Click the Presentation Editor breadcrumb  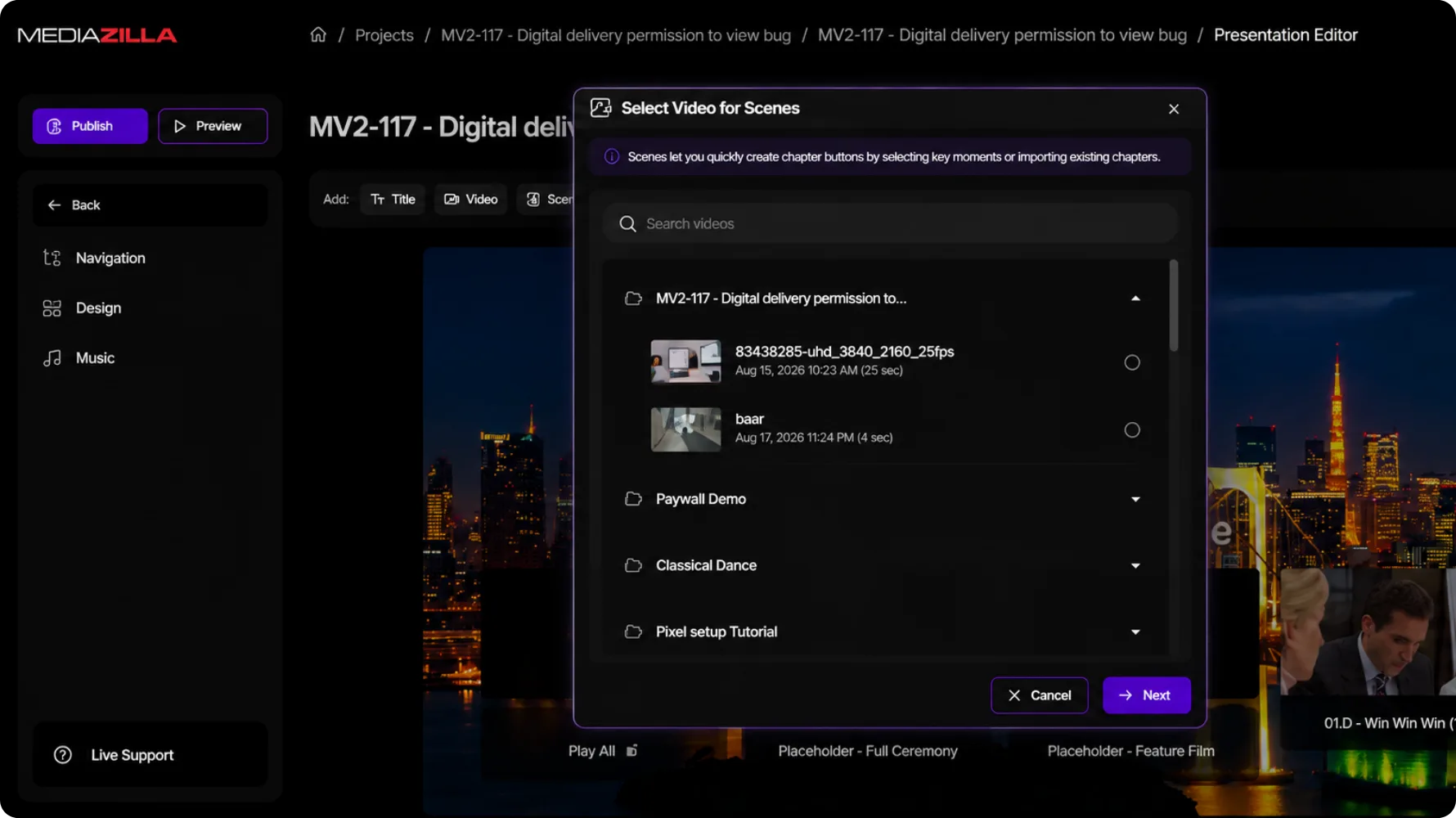(1286, 35)
